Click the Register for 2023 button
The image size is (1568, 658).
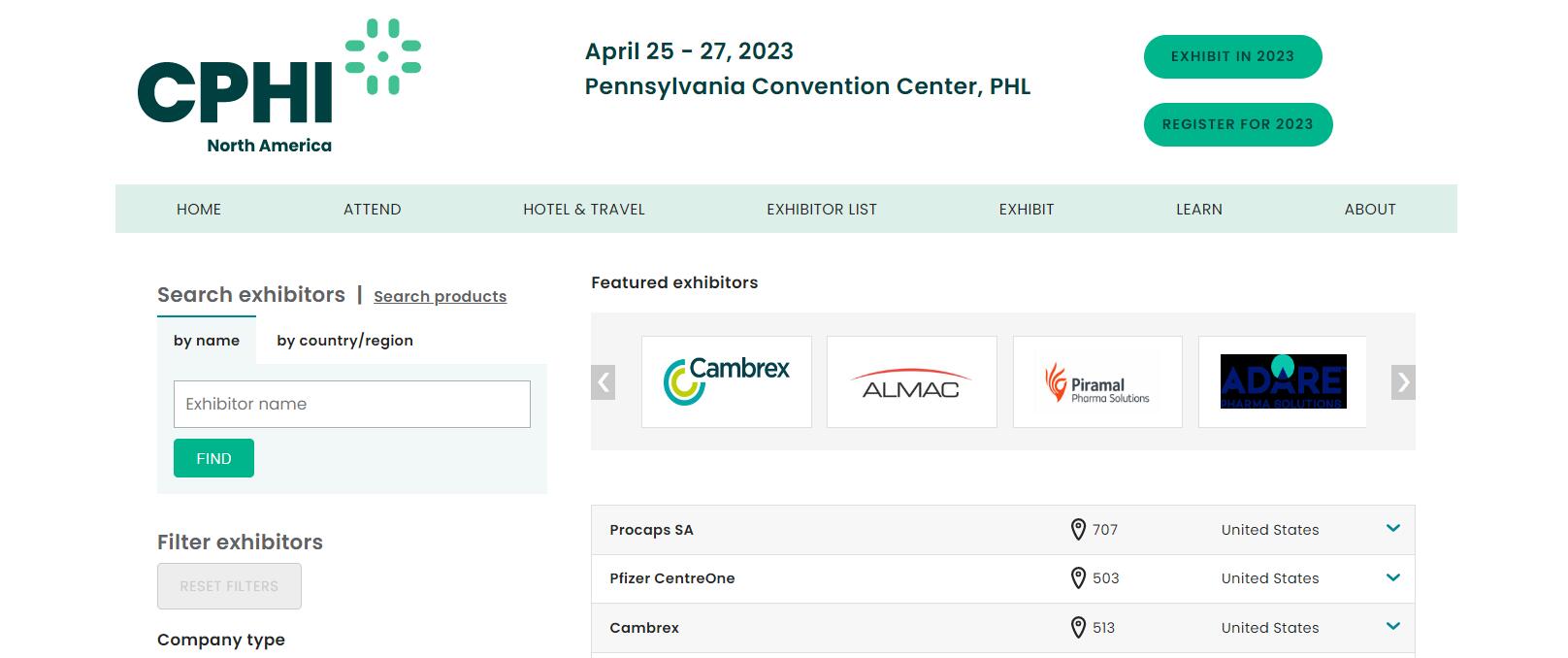[x=1238, y=124]
